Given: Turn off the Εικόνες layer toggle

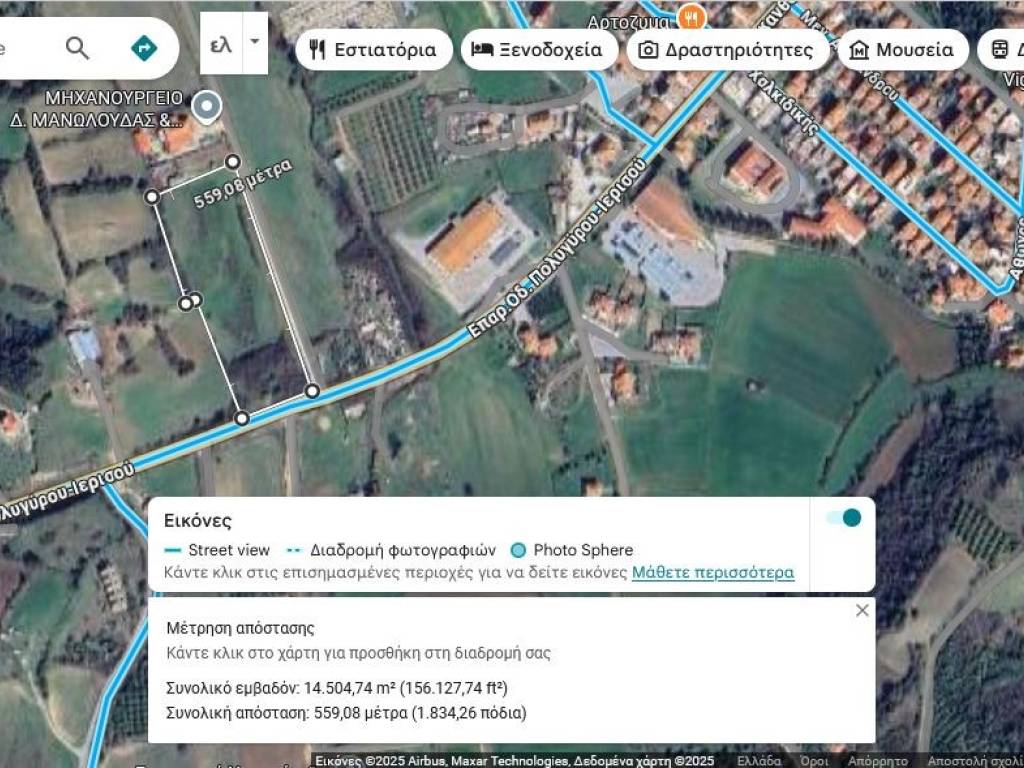Looking at the screenshot, I should 843,517.
